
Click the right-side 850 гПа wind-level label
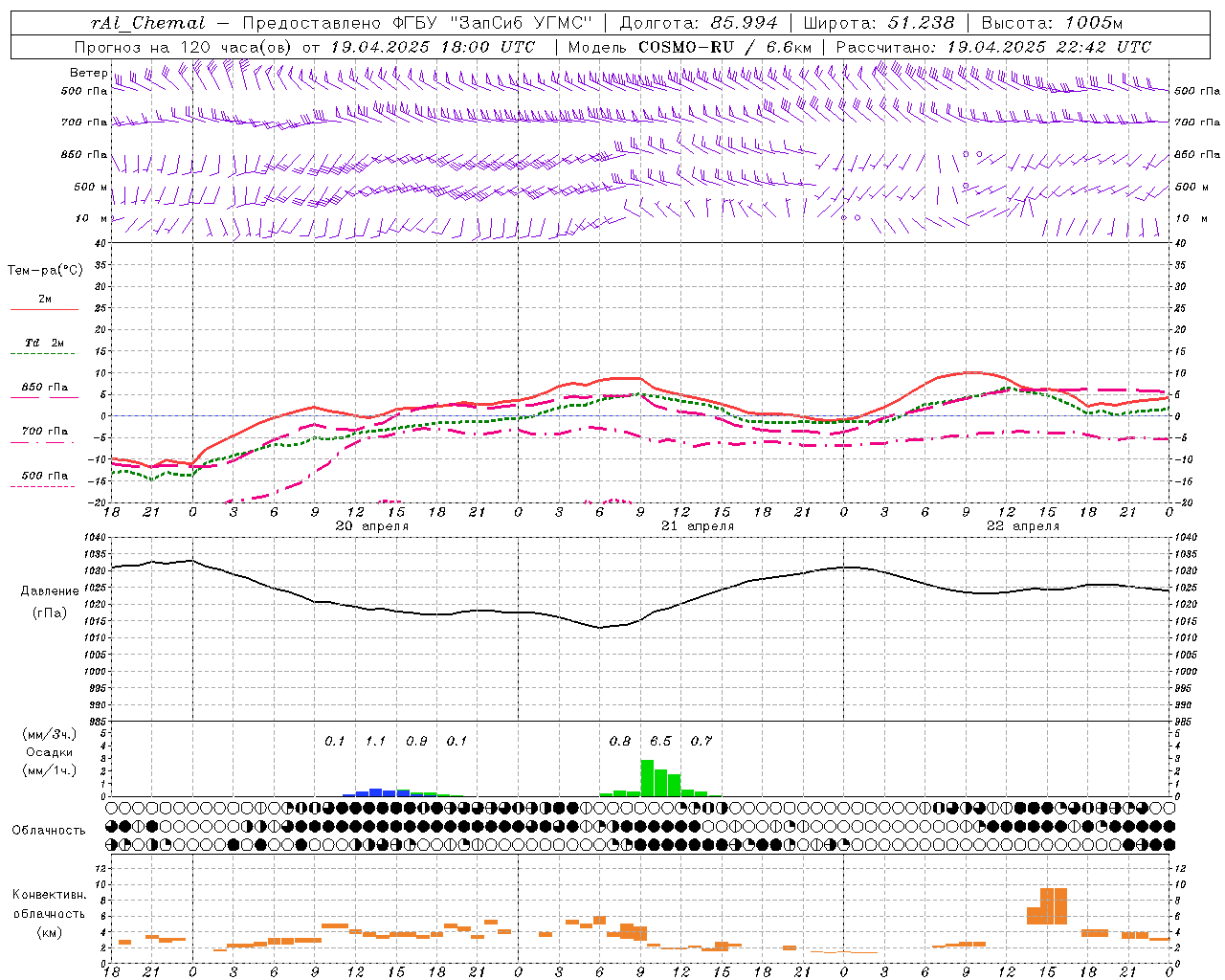pos(1197,154)
